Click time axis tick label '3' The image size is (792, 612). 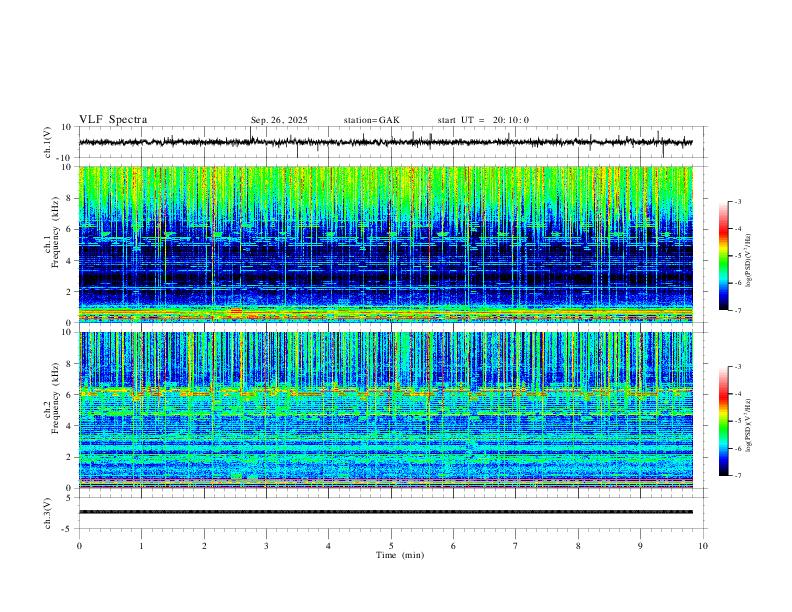pyautogui.click(x=266, y=546)
